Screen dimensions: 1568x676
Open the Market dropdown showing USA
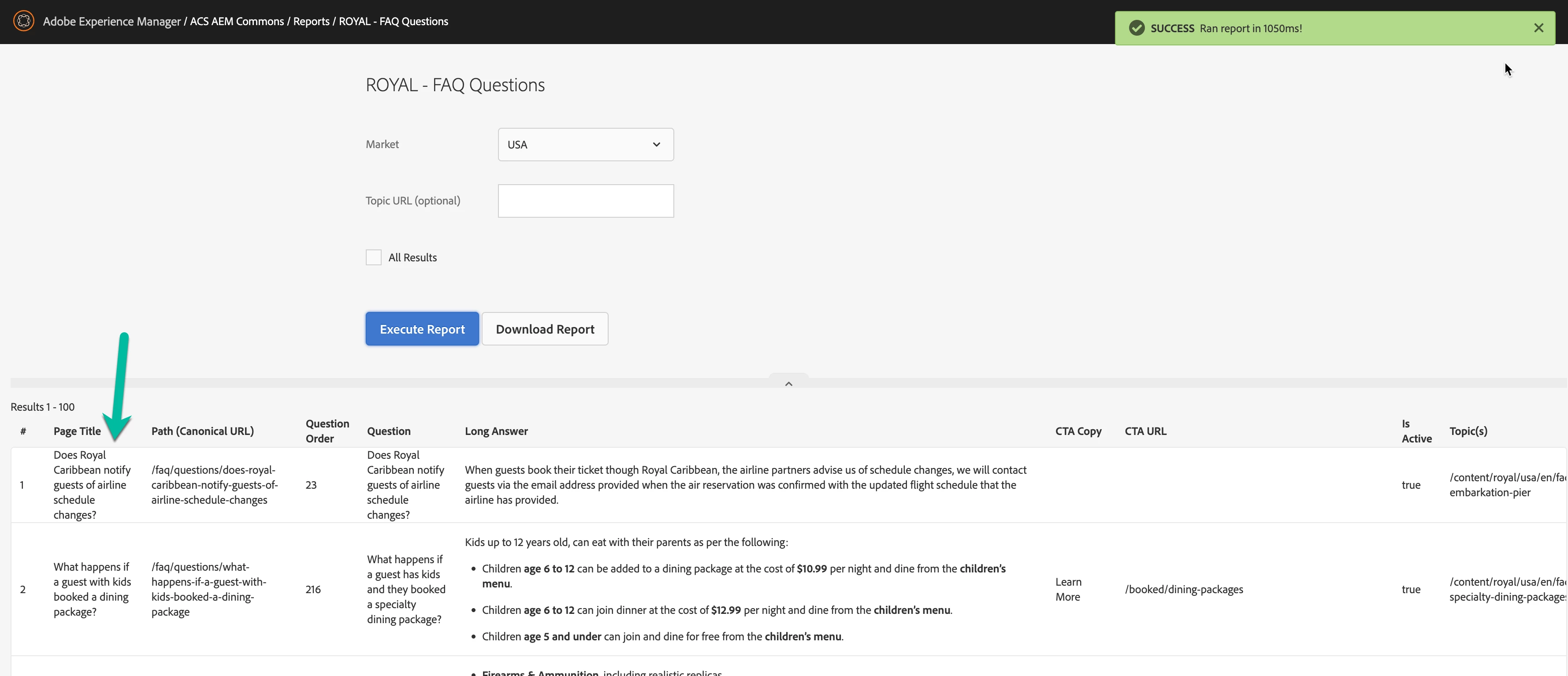point(585,145)
